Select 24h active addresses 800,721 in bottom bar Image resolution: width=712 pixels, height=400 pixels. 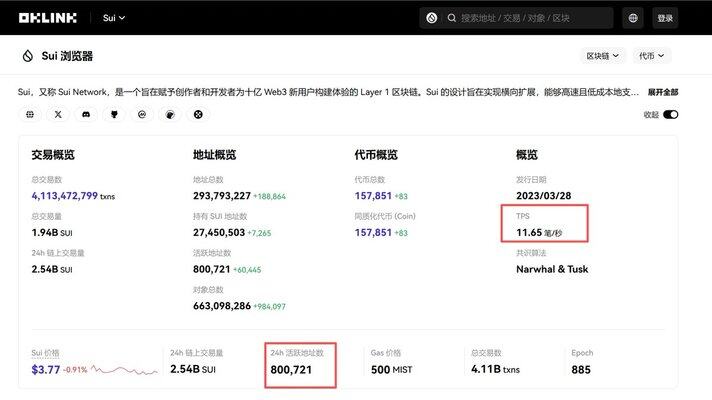[x=291, y=370]
